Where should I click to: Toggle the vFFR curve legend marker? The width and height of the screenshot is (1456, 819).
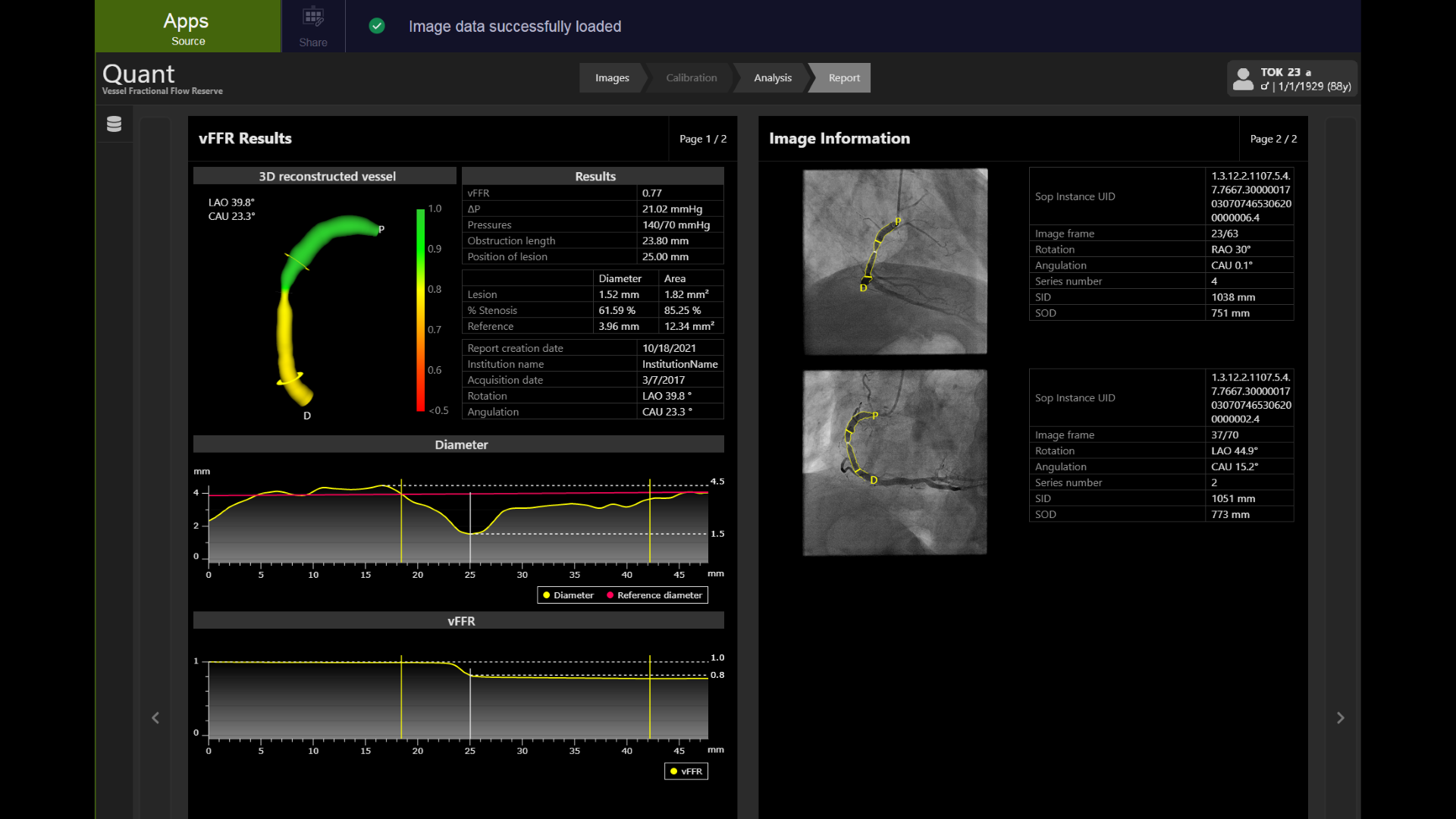674,770
